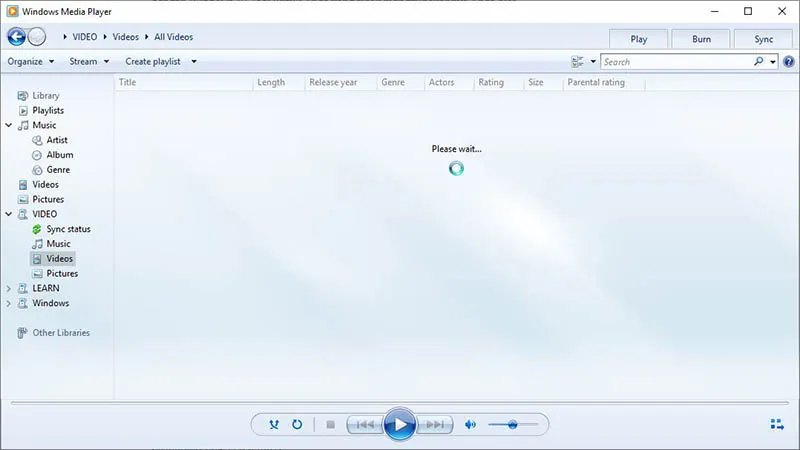Screen dimensions: 800x450
Task: Click the Windows Media Player title icon
Action: [x=12, y=11]
